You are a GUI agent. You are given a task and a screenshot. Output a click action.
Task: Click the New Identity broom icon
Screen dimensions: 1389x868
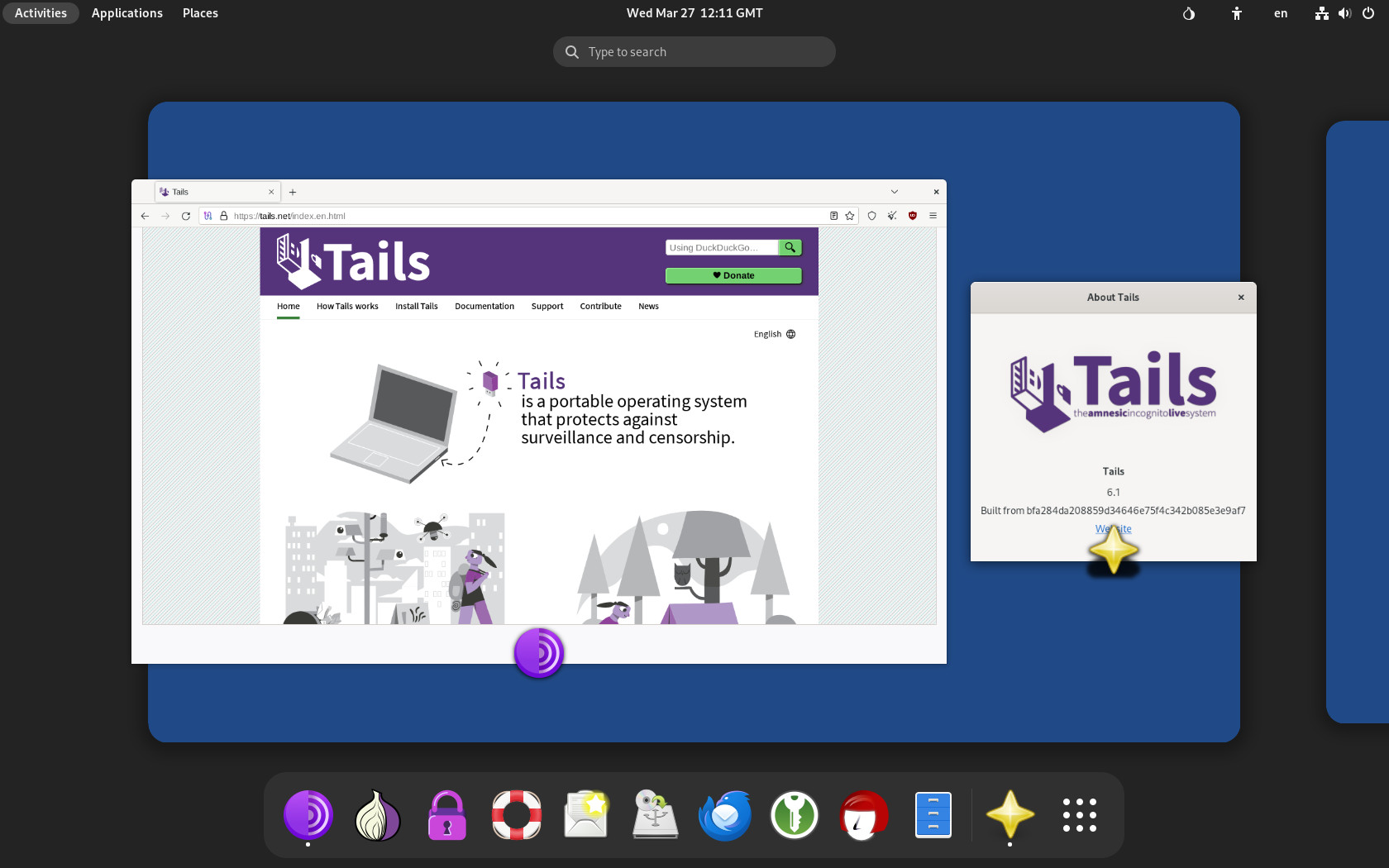[892, 216]
